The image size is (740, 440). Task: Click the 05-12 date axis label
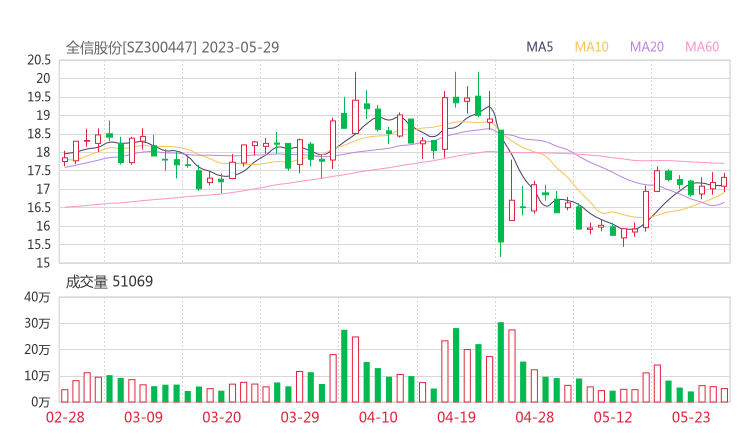[613, 417]
